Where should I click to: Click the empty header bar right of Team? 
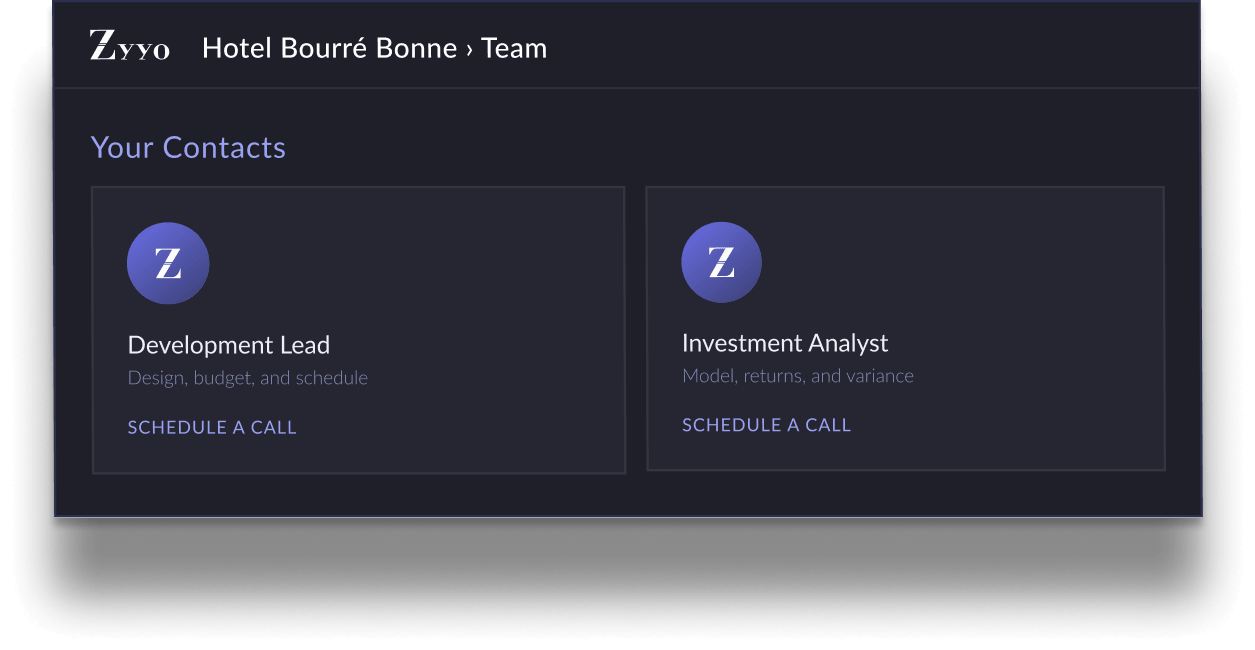click(870, 46)
